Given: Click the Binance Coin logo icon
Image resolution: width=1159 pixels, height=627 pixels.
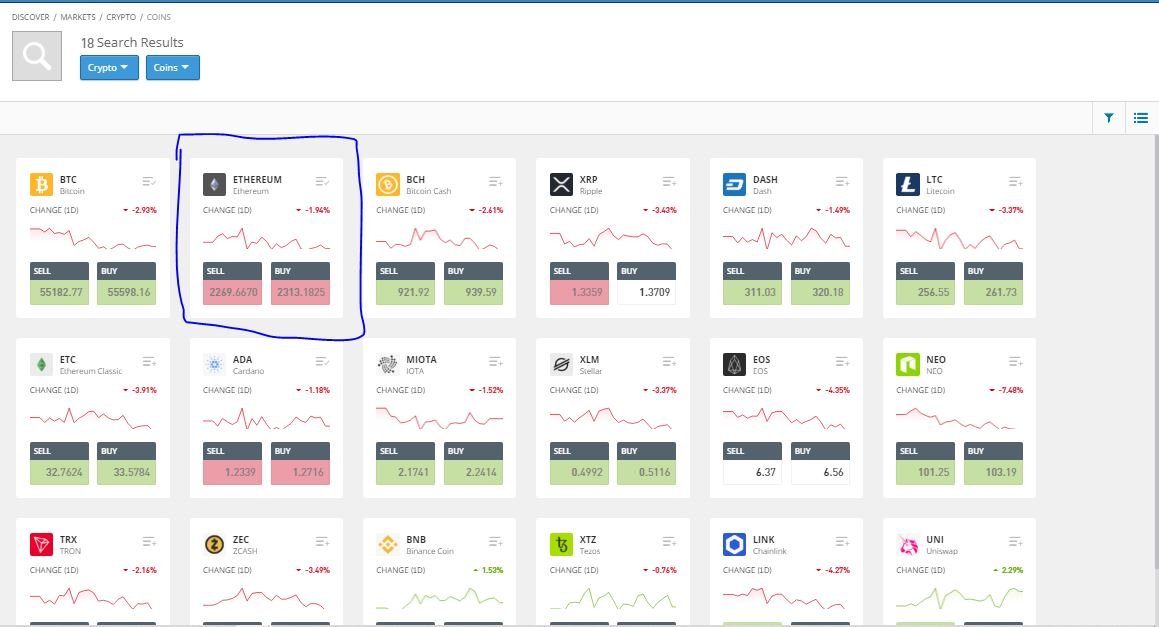Looking at the screenshot, I should point(387,544).
